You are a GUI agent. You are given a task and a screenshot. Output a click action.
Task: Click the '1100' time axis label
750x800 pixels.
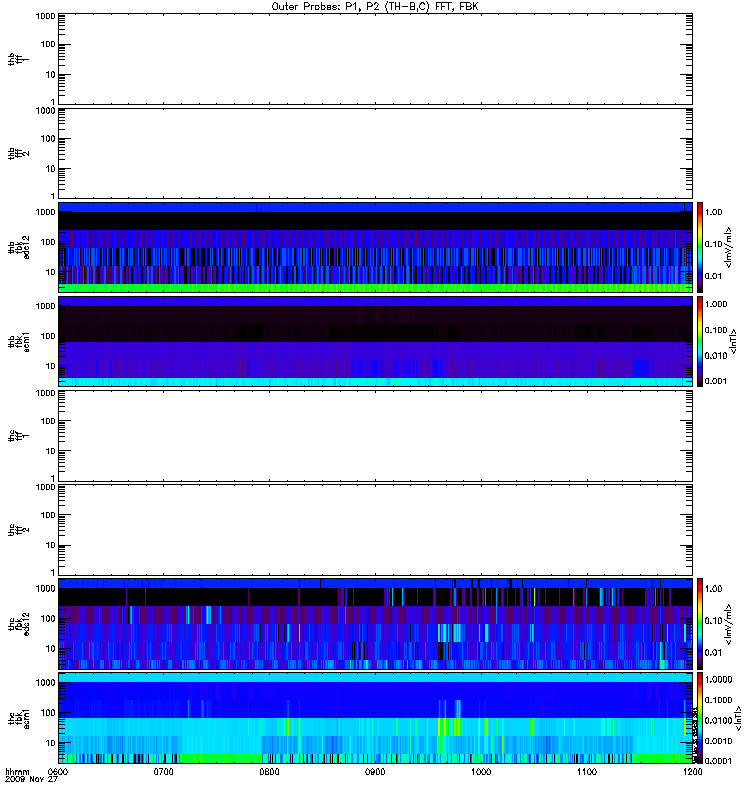coord(587,772)
